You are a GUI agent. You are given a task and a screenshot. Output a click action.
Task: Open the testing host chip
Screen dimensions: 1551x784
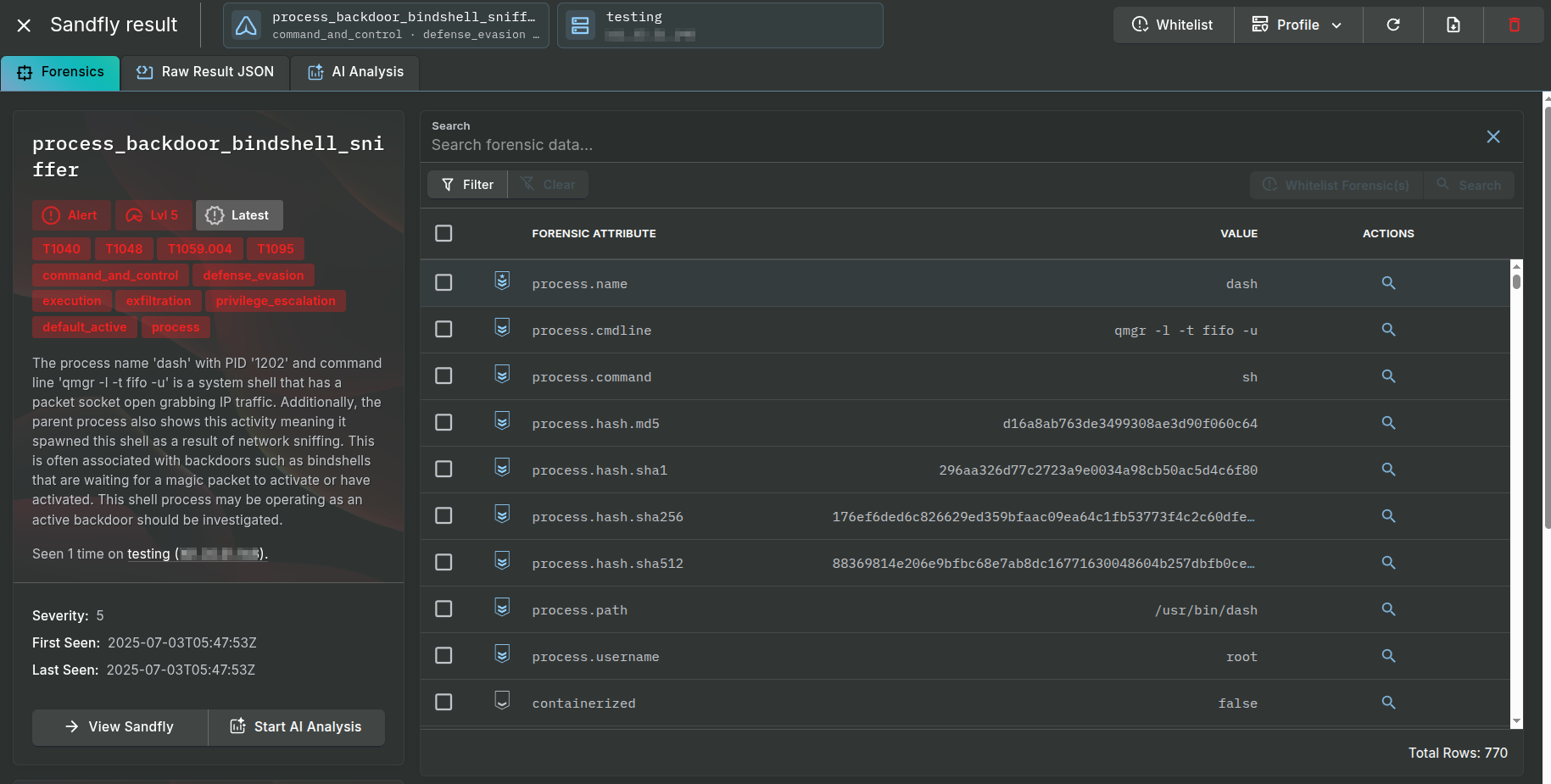pyautogui.click(x=720, y=25)
